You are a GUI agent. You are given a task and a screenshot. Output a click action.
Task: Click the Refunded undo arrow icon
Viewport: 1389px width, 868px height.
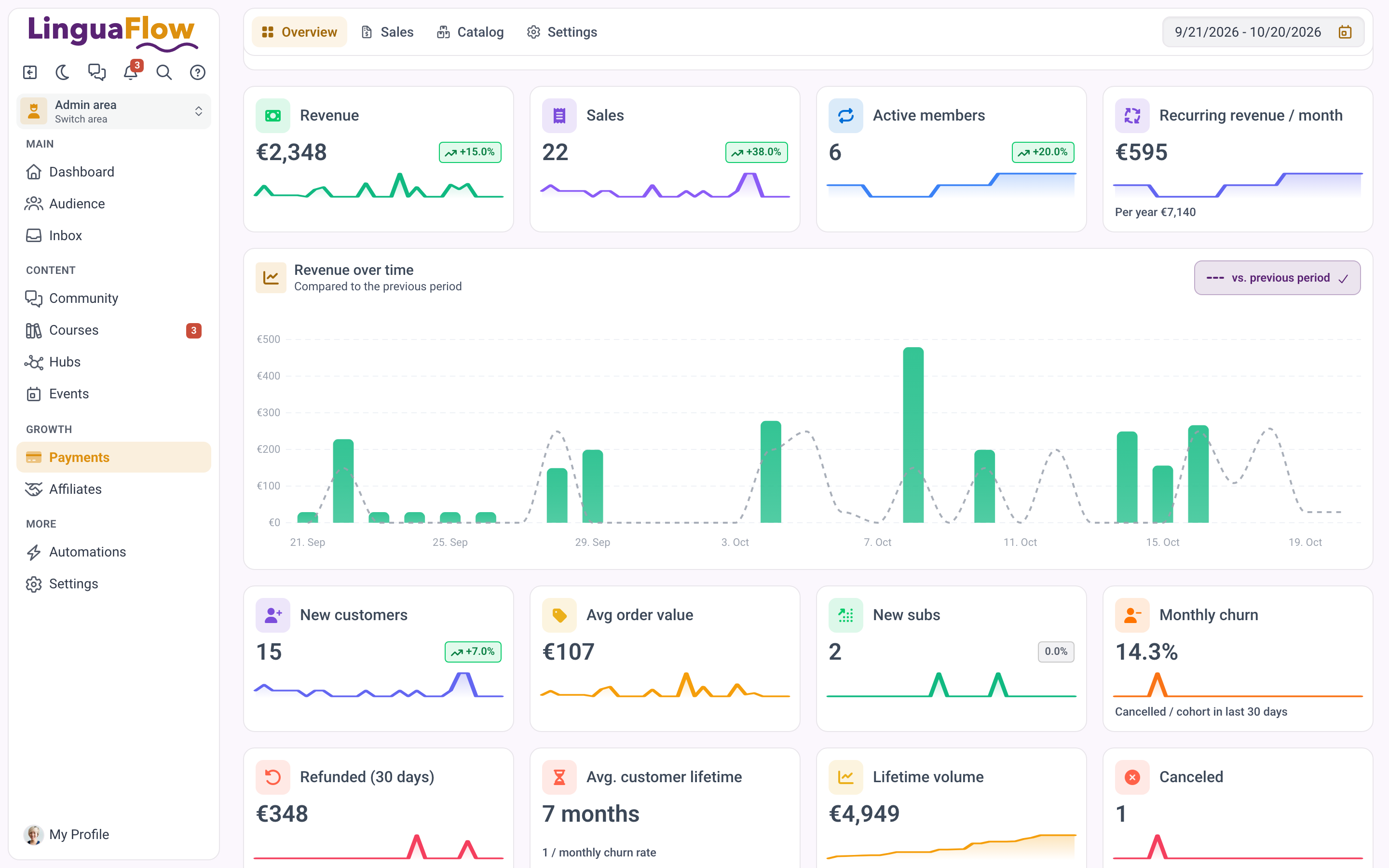click(x=272, y=777)
